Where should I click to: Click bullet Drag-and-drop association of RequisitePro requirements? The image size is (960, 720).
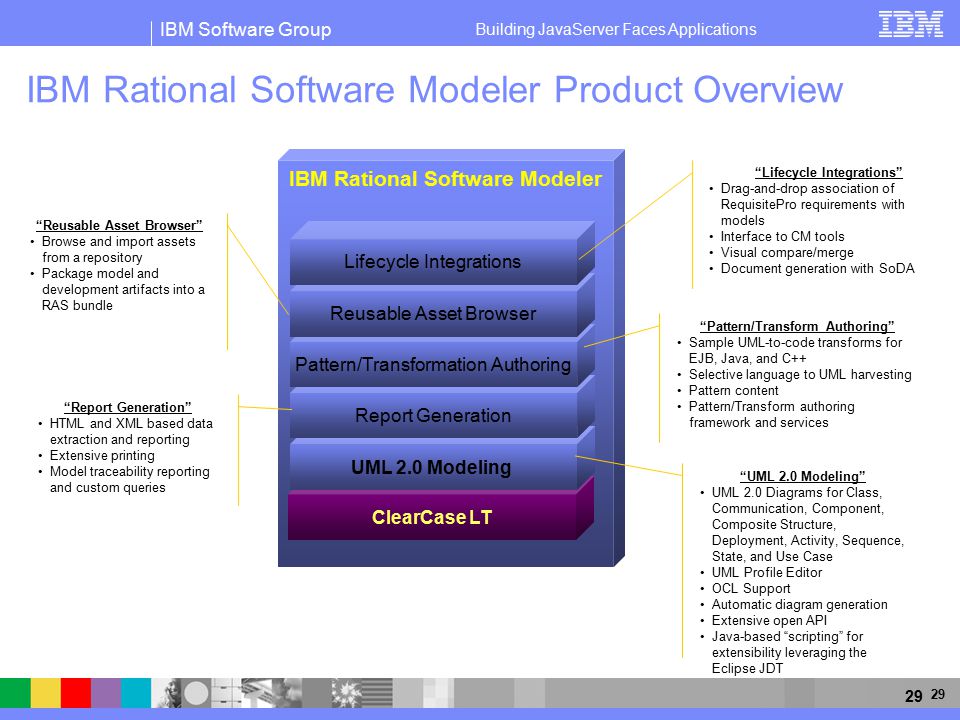[x=812, y=204]
